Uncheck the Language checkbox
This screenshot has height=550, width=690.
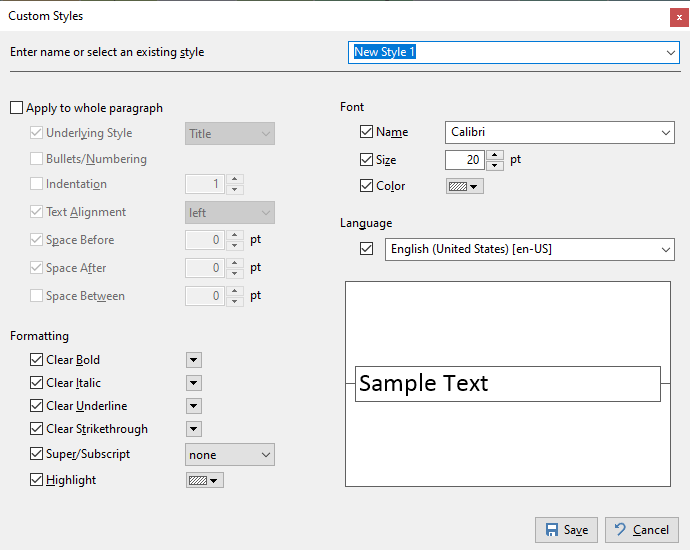pos(366,249)
